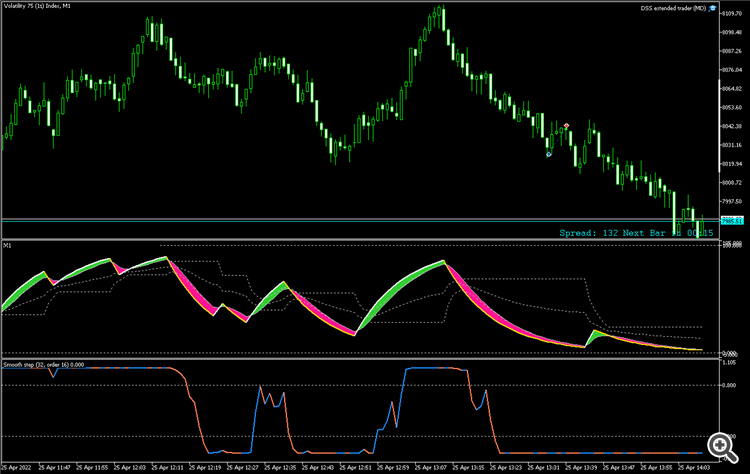Click the '25 Apr 11:47' time label

[x=55, y=467]
